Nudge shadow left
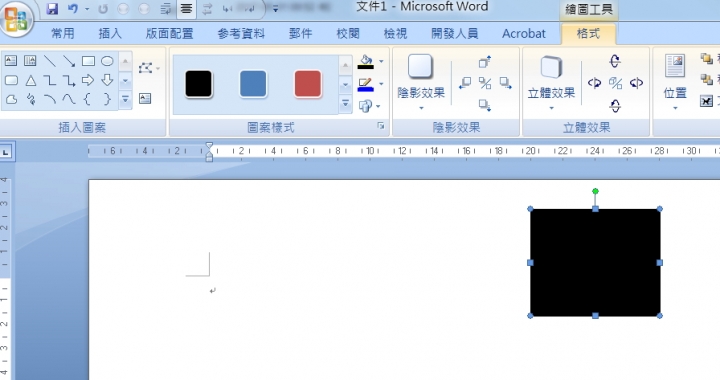The image size is (720, 380). (x=465, y=83)
